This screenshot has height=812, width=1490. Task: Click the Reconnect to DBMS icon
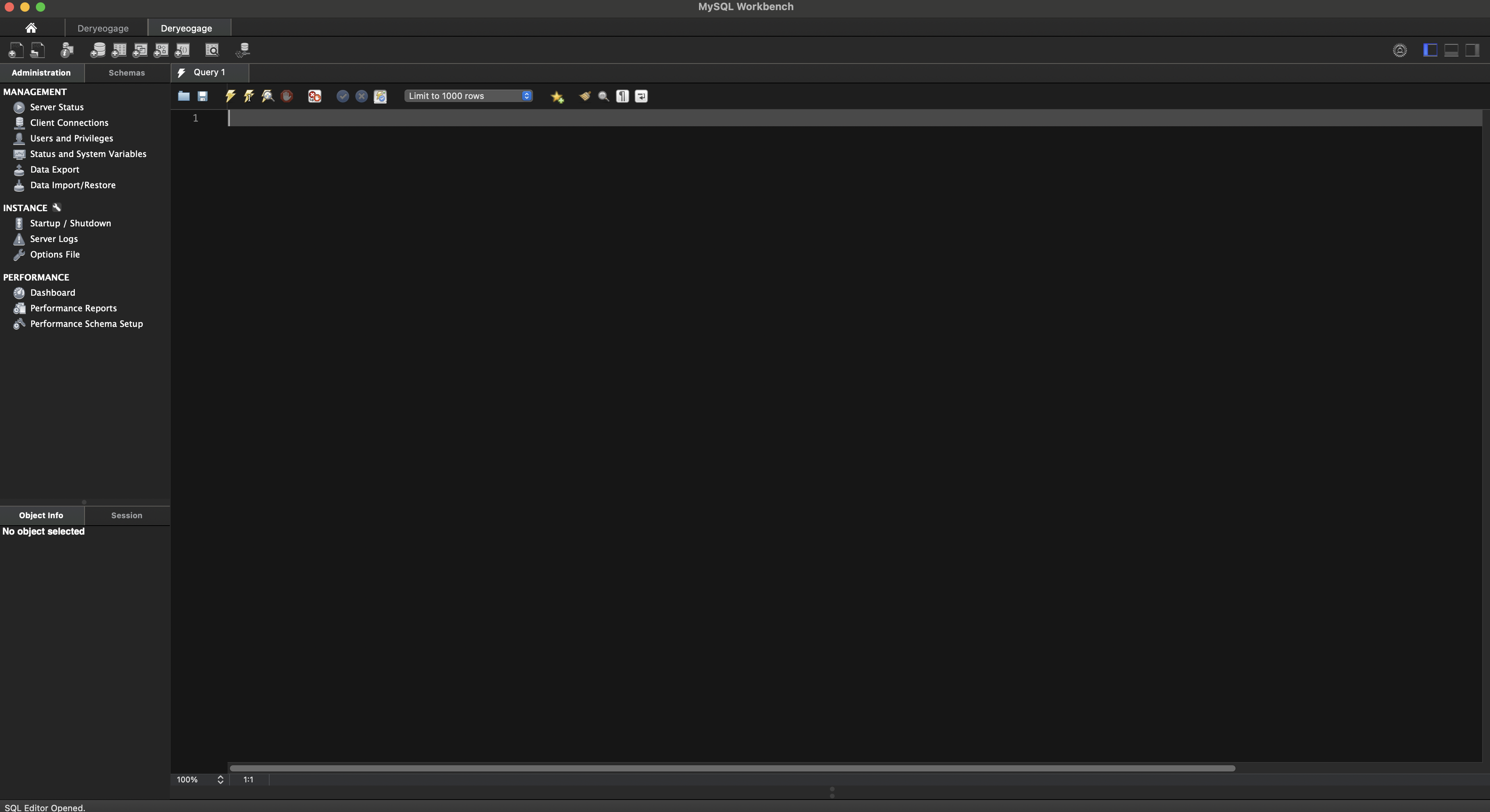click(243, 50)
